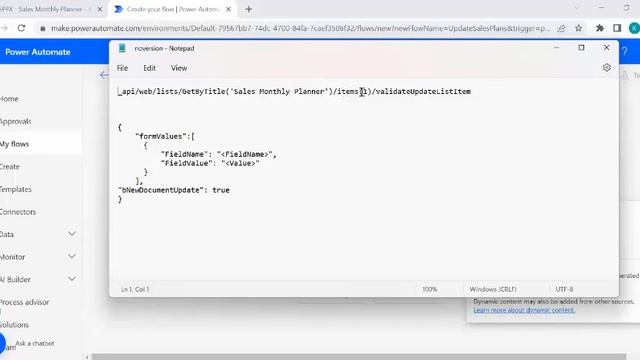
Task: Click the "FieldValue" line in Notepad
Action: 210,163
